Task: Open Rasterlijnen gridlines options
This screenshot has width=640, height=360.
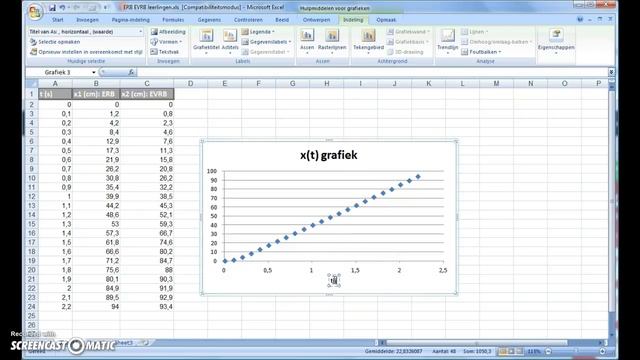Action: point(332,42)
